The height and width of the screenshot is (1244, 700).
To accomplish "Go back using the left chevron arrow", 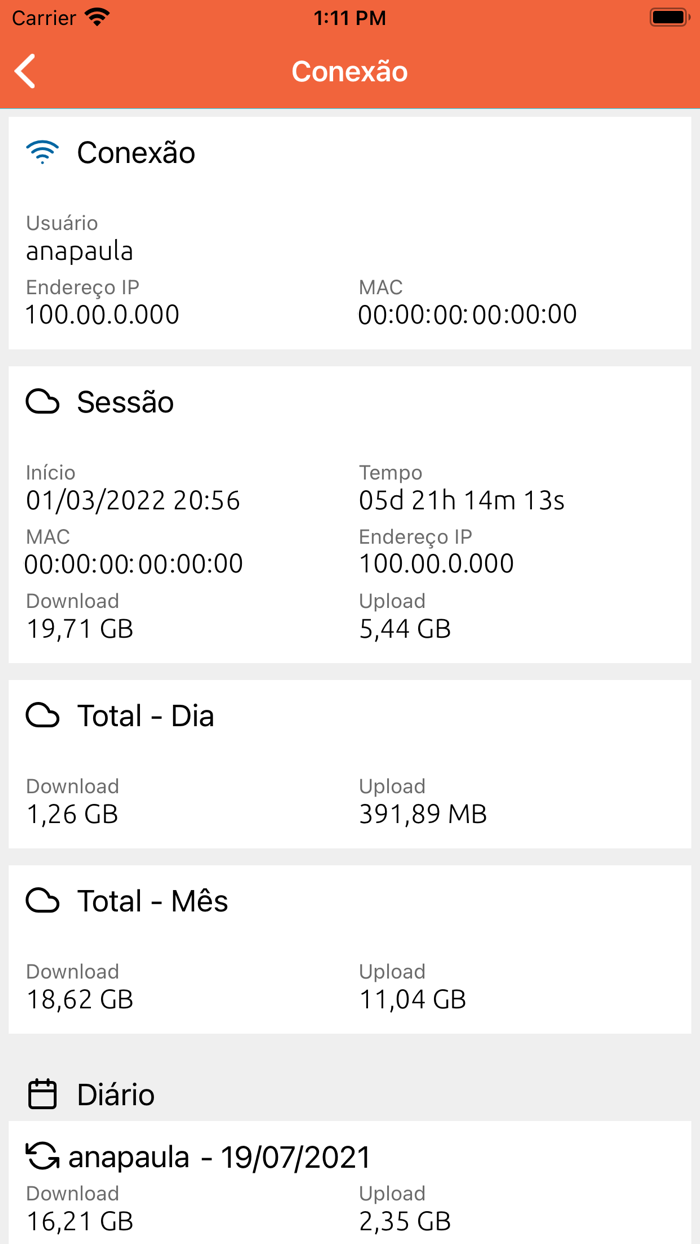I will pos(25,71).
